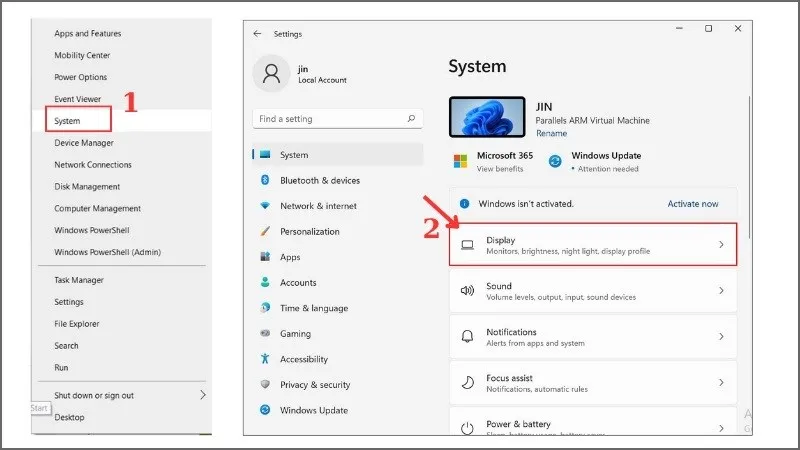The image size is (800, 450).
Task: Choose Device Manager from the context menu
Action: tap(83, 143)
